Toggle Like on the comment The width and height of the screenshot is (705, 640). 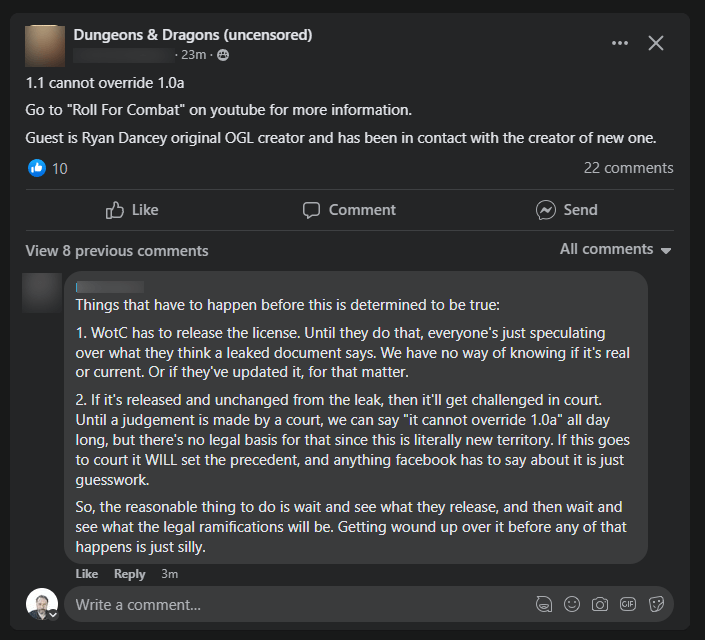pos(87,574)
